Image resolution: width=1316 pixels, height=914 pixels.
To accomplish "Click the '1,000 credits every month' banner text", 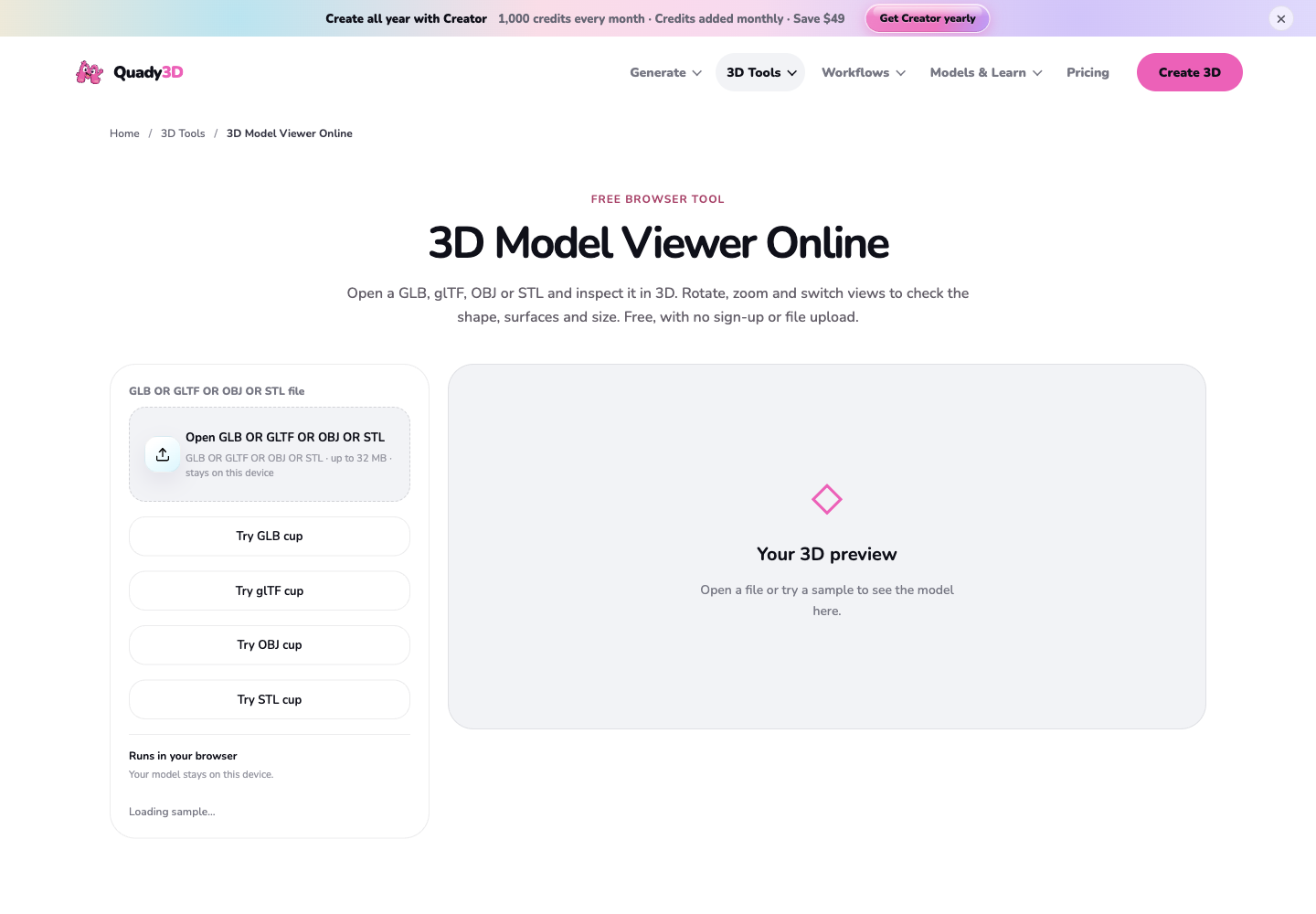I will [x=571, y=18].
